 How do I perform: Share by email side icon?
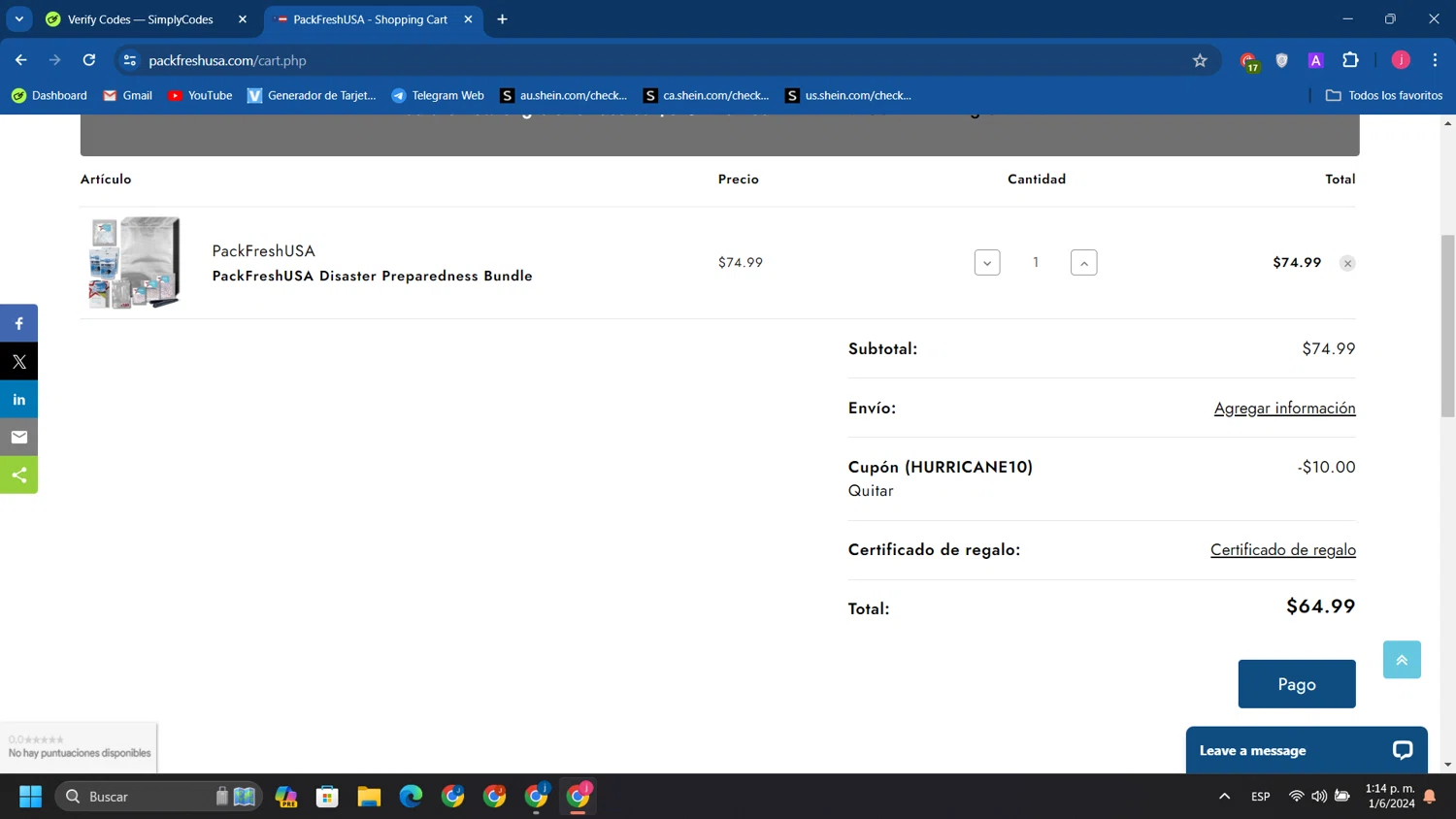pos(18,437)
